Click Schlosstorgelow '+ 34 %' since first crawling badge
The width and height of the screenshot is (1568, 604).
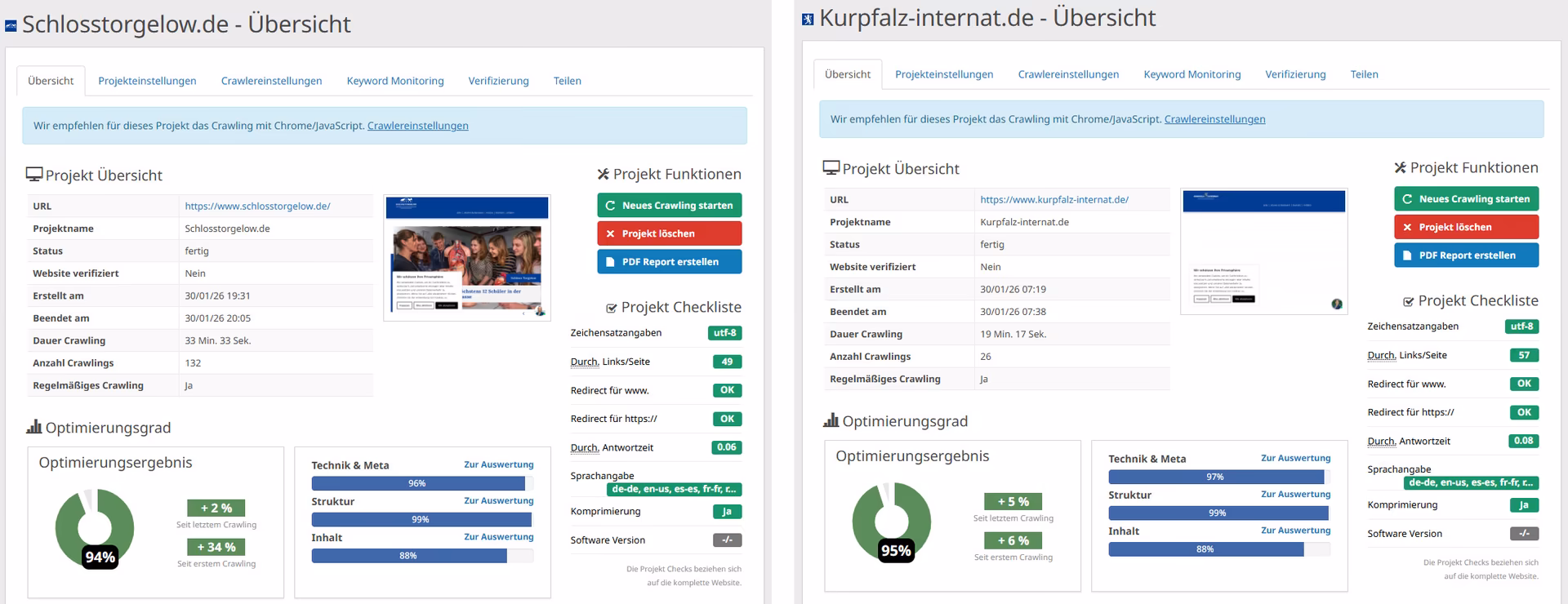(216, 547)
